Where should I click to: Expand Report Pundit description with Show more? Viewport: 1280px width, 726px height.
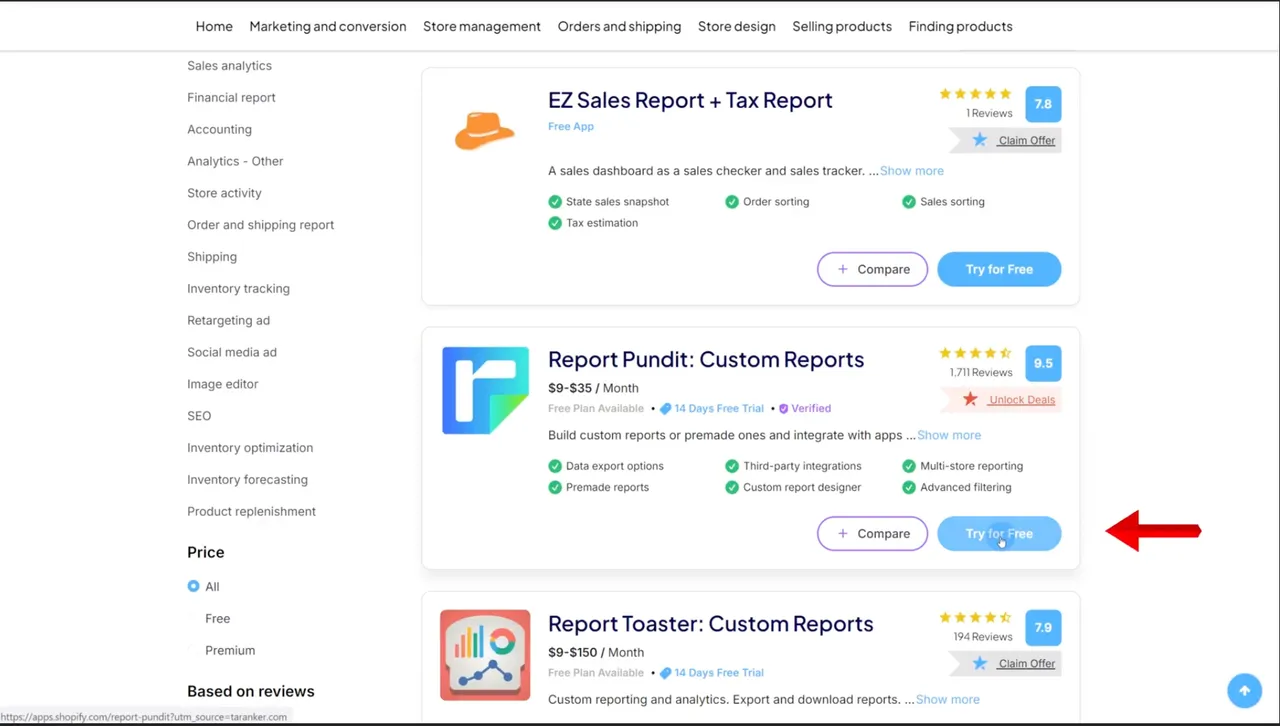pyautogui.click(x=948, y=435)
